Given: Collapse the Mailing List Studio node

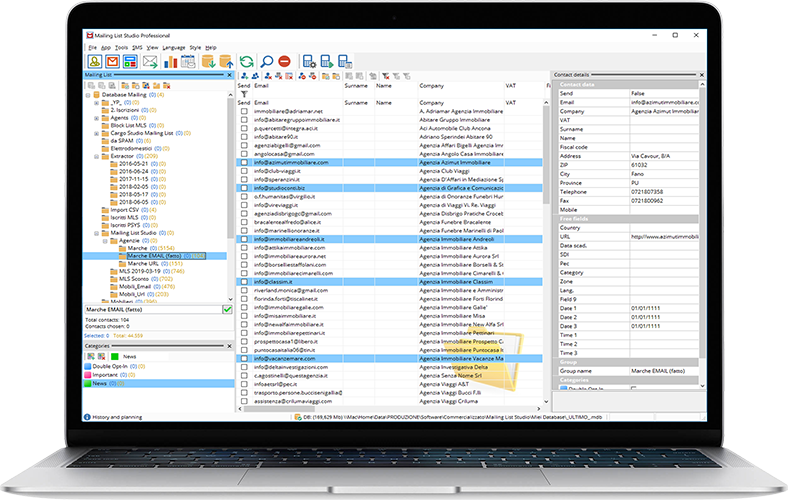Looking at the screenshot, I should tap(96, 233).
